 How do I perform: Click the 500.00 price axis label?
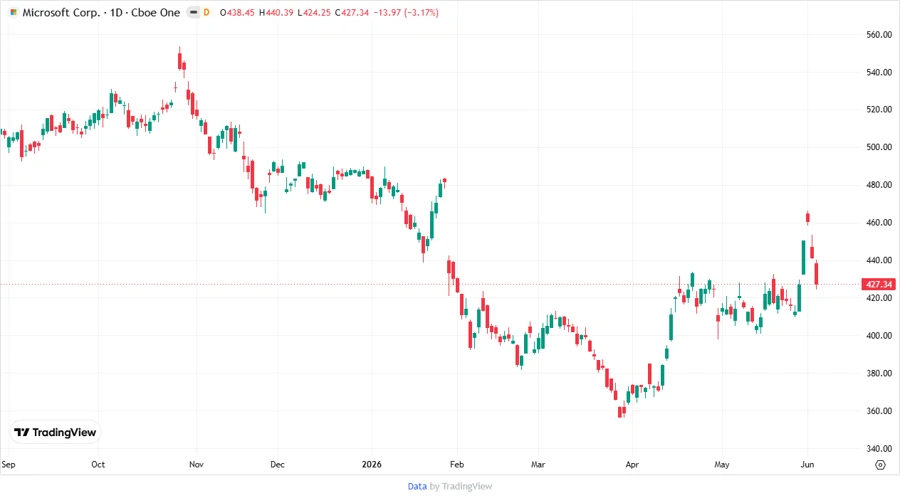coord(879,147)
